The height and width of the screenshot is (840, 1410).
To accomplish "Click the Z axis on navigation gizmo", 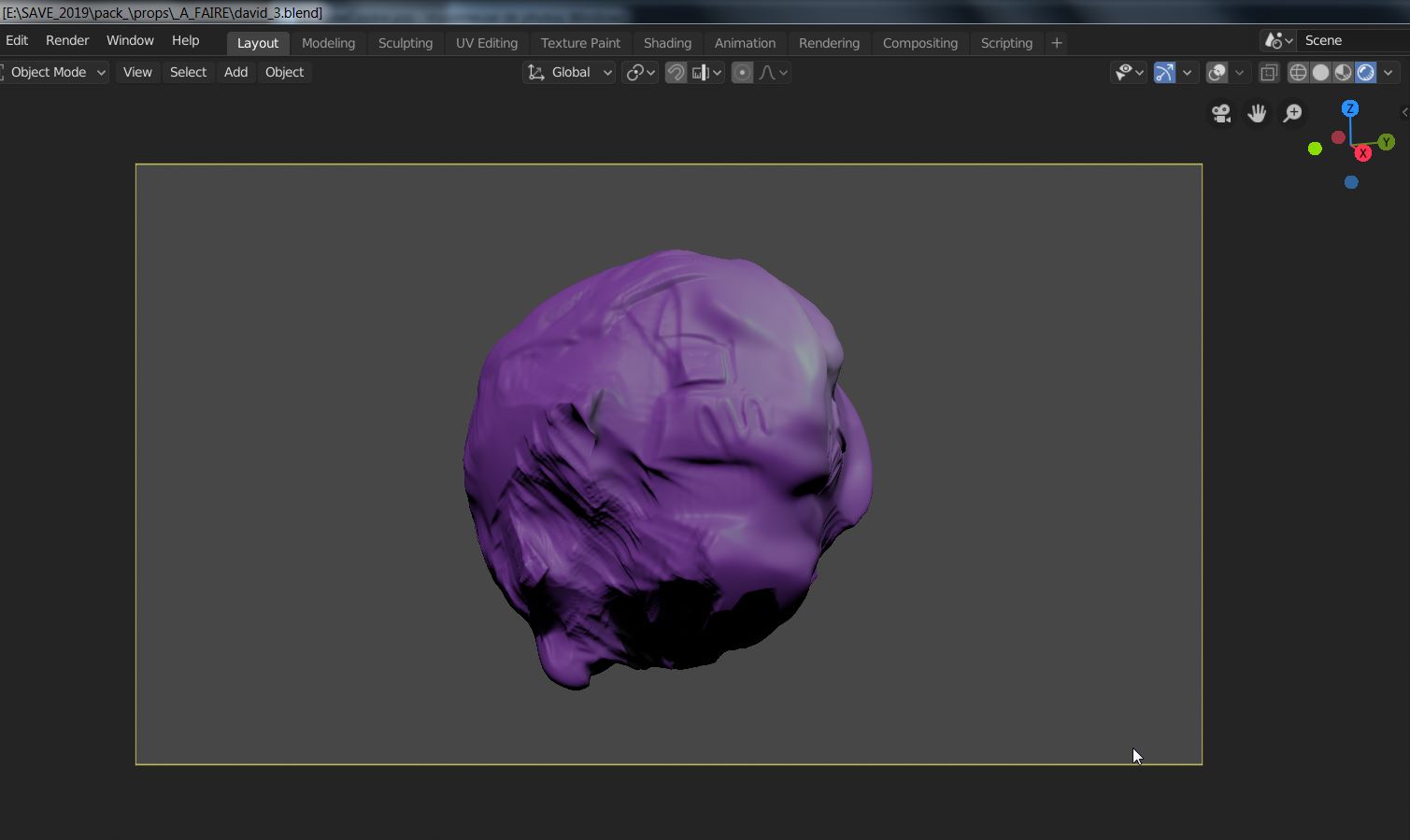I will pyautogui.click(x=1349, y=109).
